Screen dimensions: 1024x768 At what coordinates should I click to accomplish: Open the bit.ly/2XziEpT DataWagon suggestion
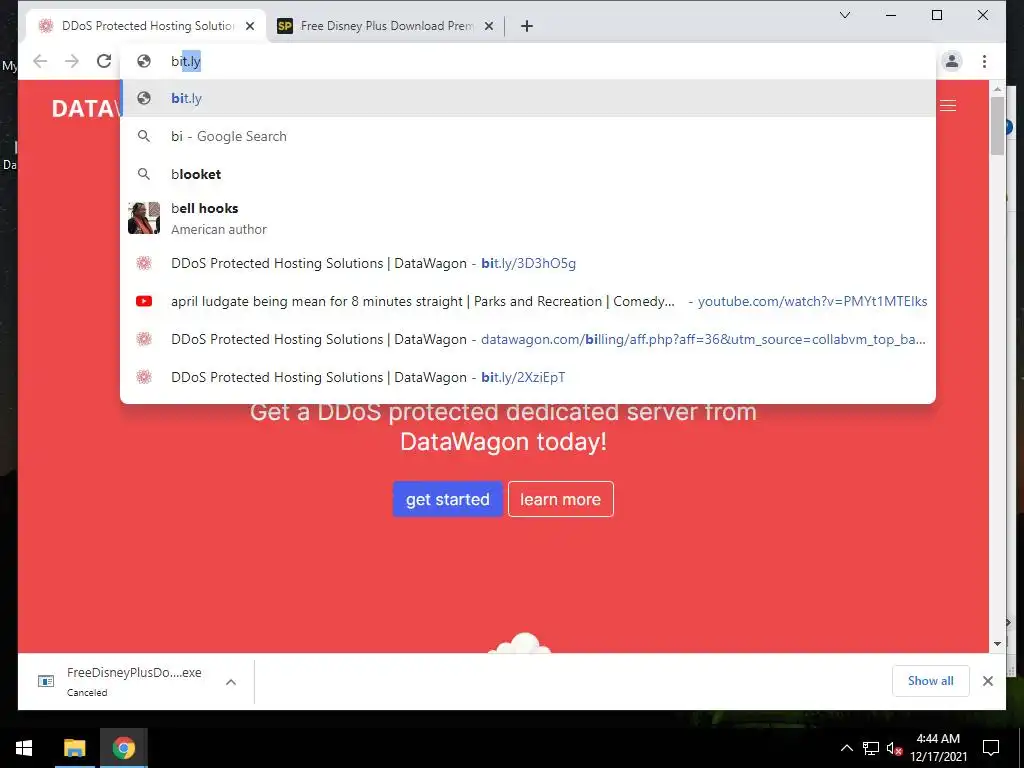[528, 377]
